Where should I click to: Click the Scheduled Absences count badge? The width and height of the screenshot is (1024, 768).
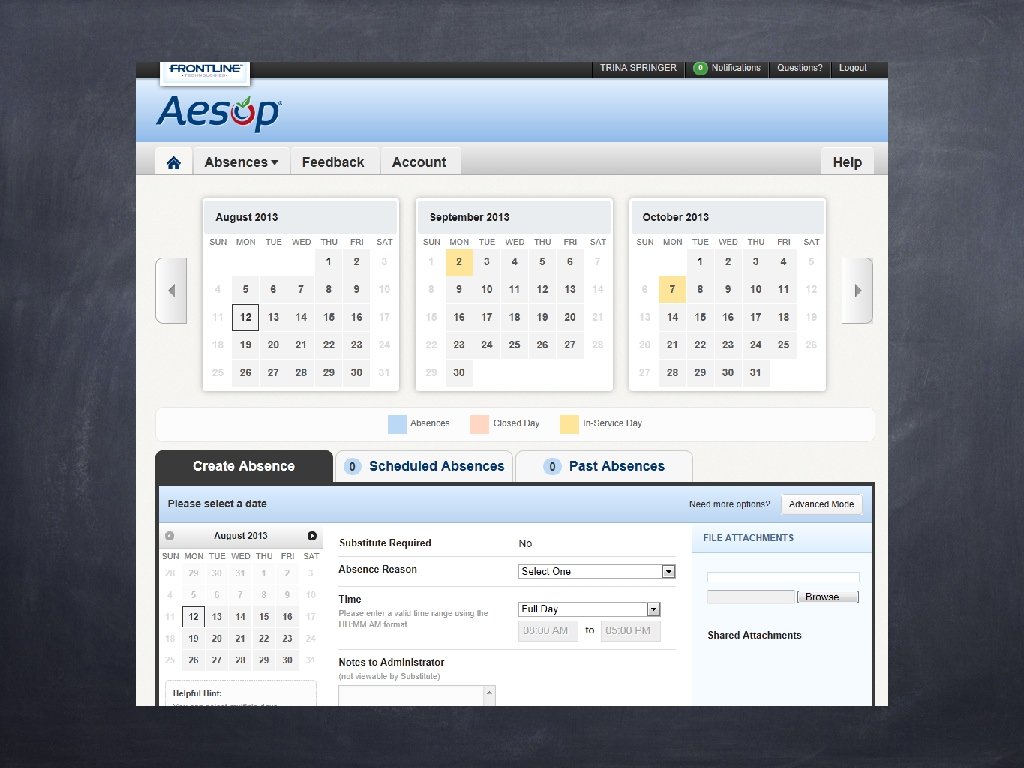[353, 466]
